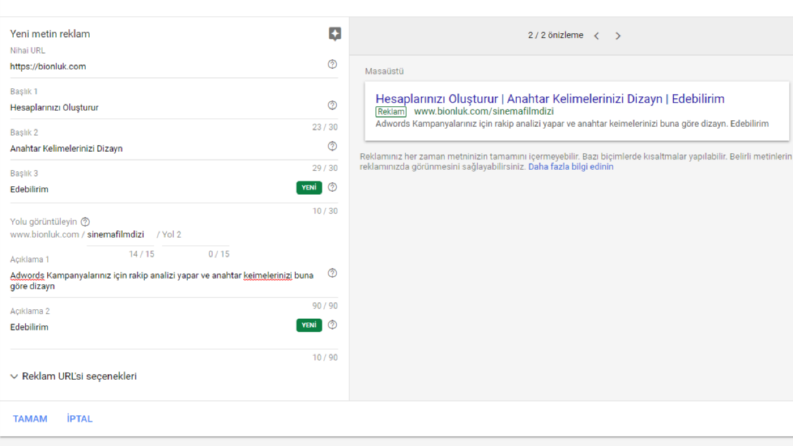The width and height of the screenshot is (793, 446).
Task: Click YENİ badge on Açıklama 2 row
Action: click(x=309, y=325)
